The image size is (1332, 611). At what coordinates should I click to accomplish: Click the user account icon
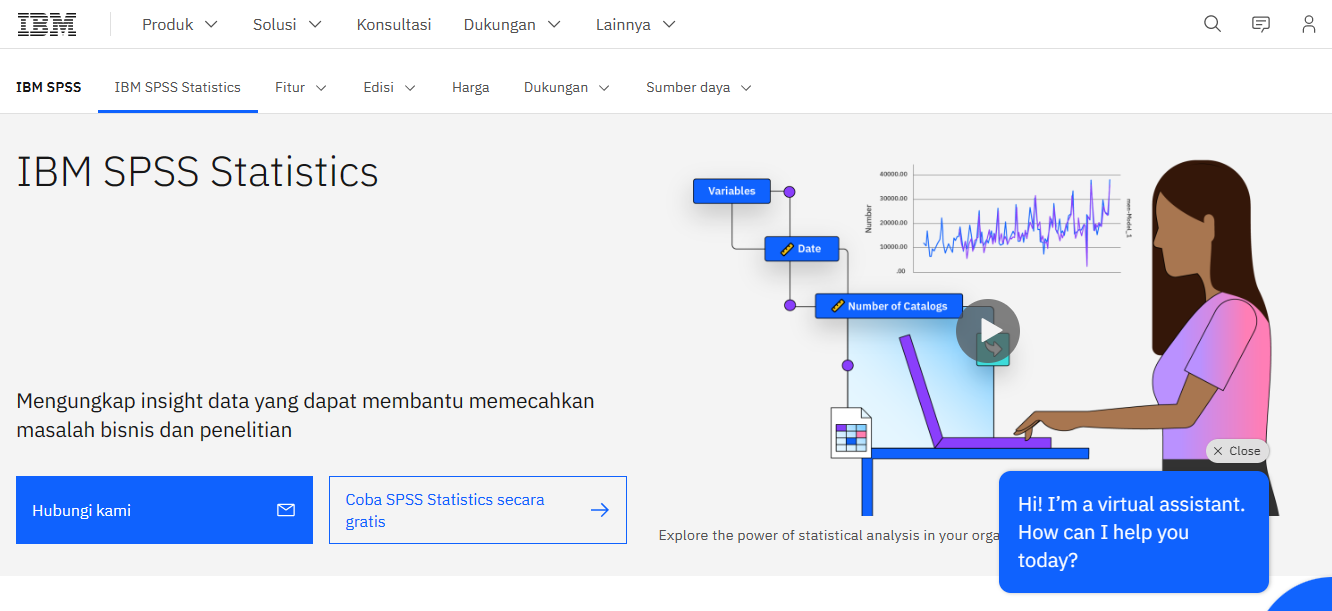1308,23
